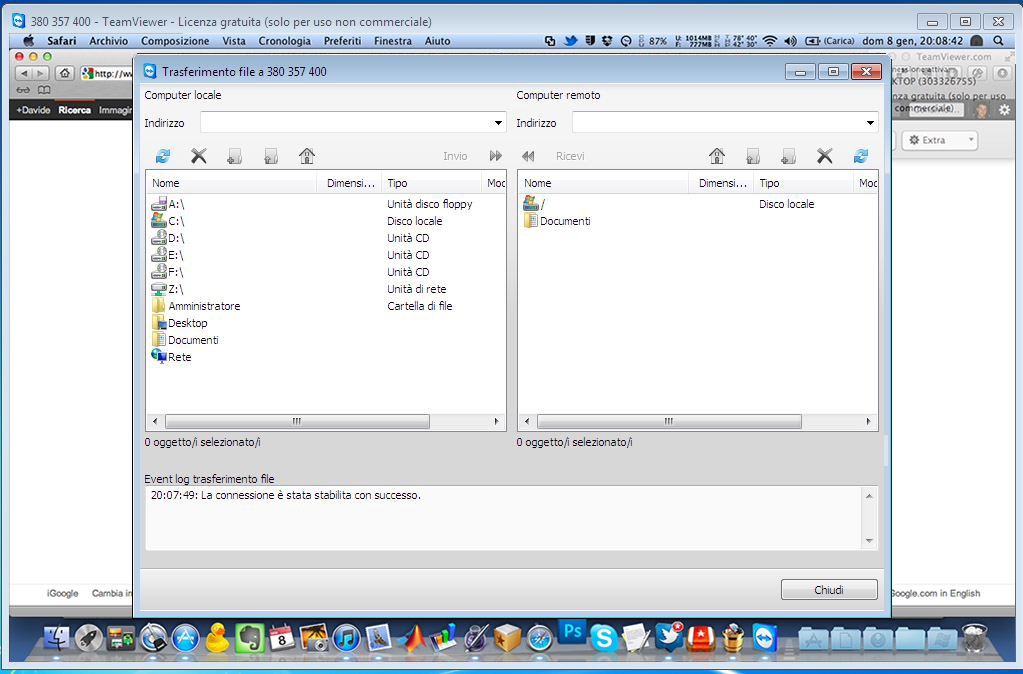This screenshot has width=1023, height=674.
Task: Click the delete X icon in remote toolbar
Action: click(x=824, y=156)
